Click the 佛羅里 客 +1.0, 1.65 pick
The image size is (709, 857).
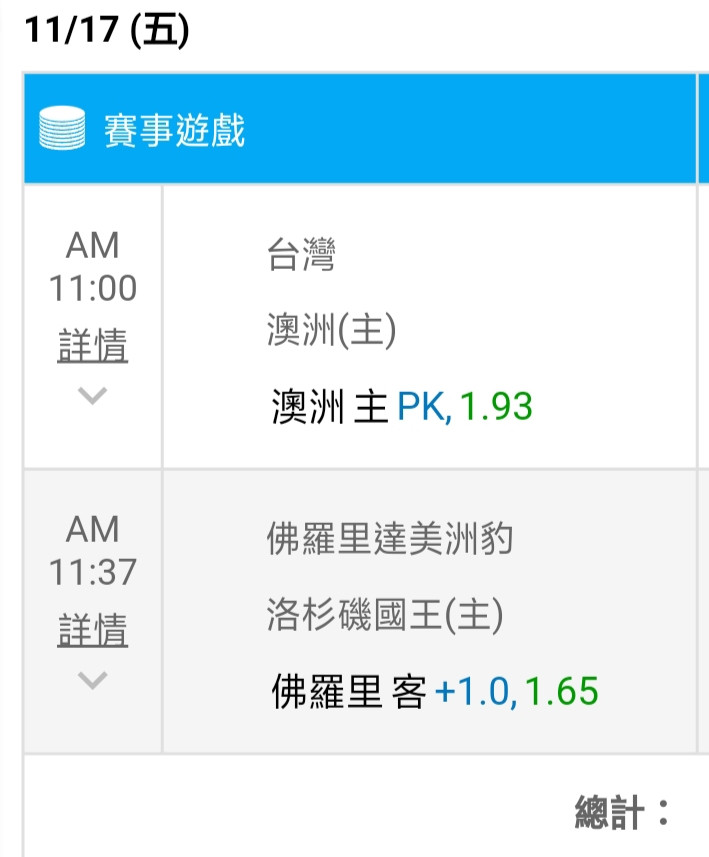[435, 691]
